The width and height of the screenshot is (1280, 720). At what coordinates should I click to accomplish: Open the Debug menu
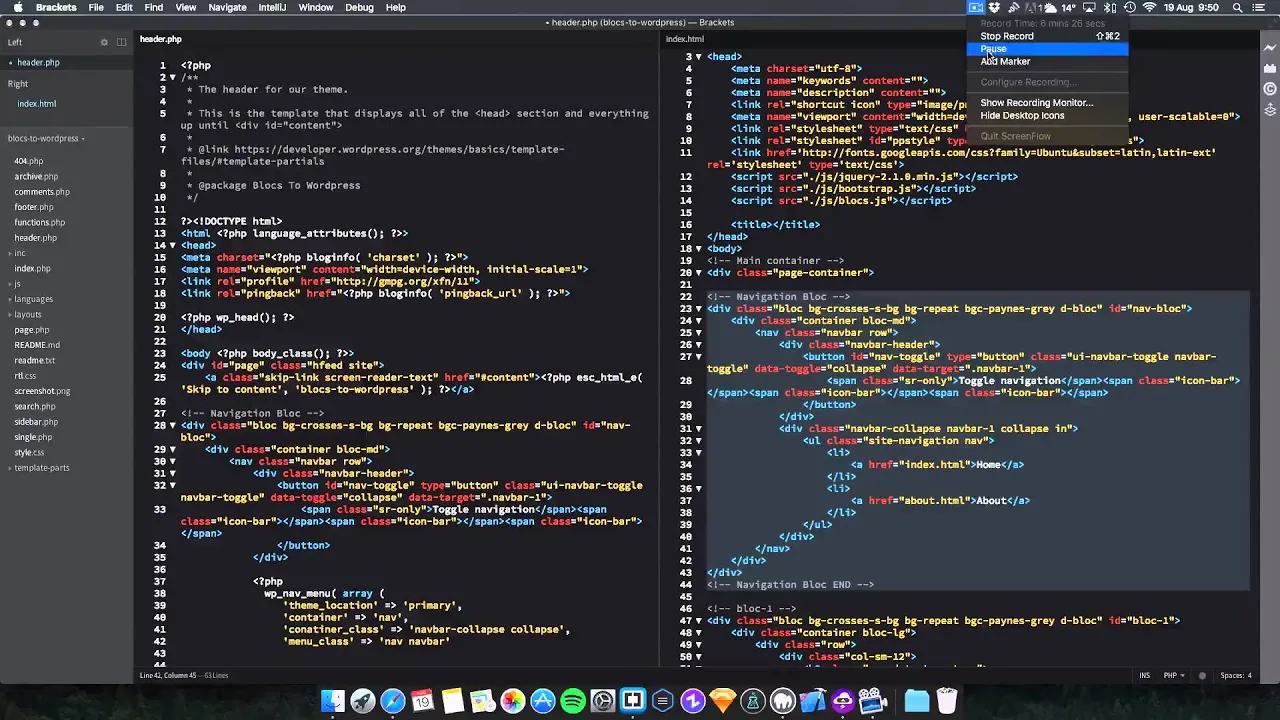click(x=359, y=7)
